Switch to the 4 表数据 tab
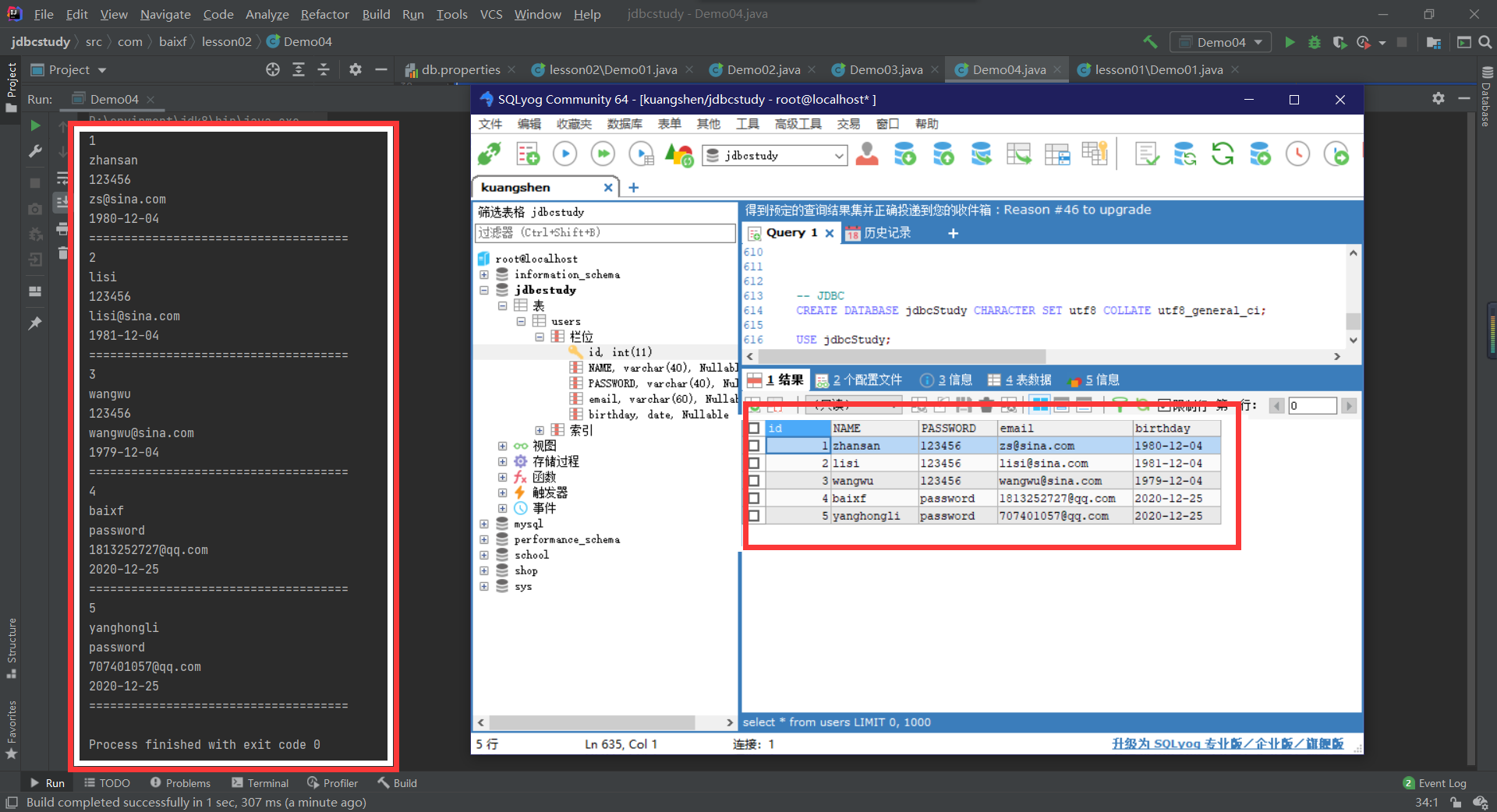Image resolution: width=1497 pixels, height=812 pixels. 1020,380
